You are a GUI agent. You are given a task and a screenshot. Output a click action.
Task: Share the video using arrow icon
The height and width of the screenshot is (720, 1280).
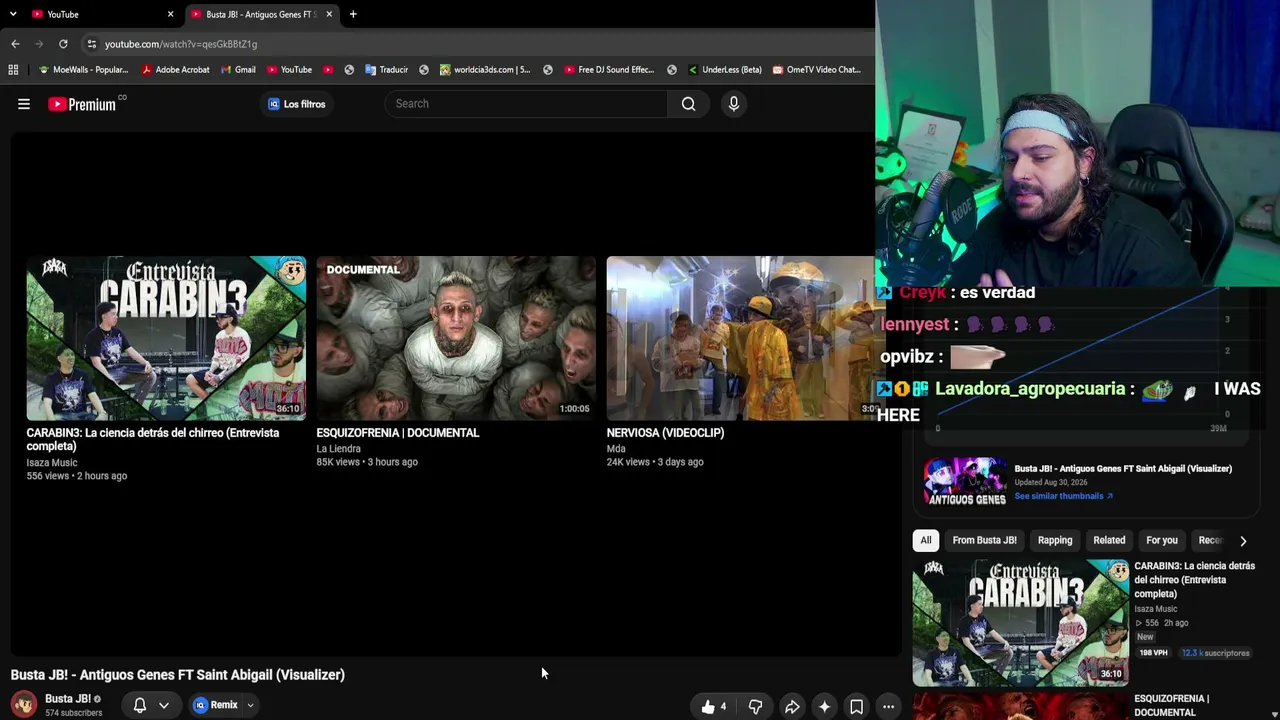click(x=792, y=707)
